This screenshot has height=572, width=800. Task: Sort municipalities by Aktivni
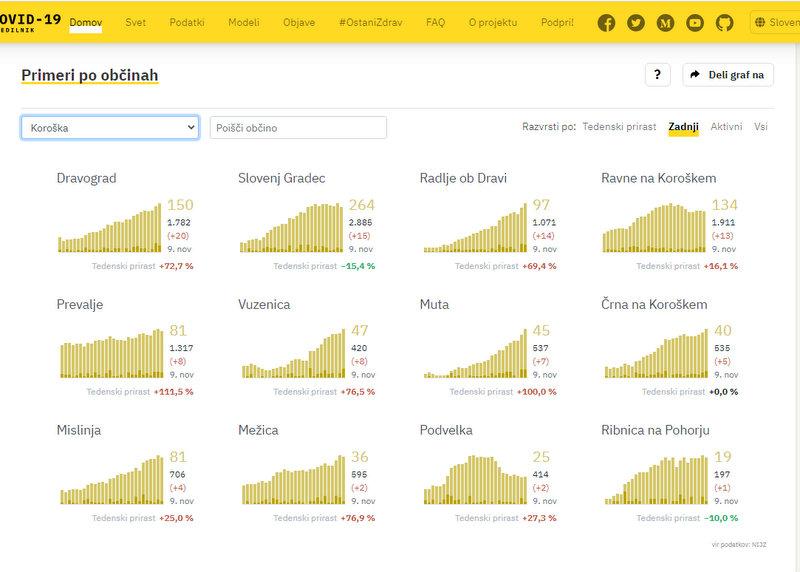[x=726, y=127]
